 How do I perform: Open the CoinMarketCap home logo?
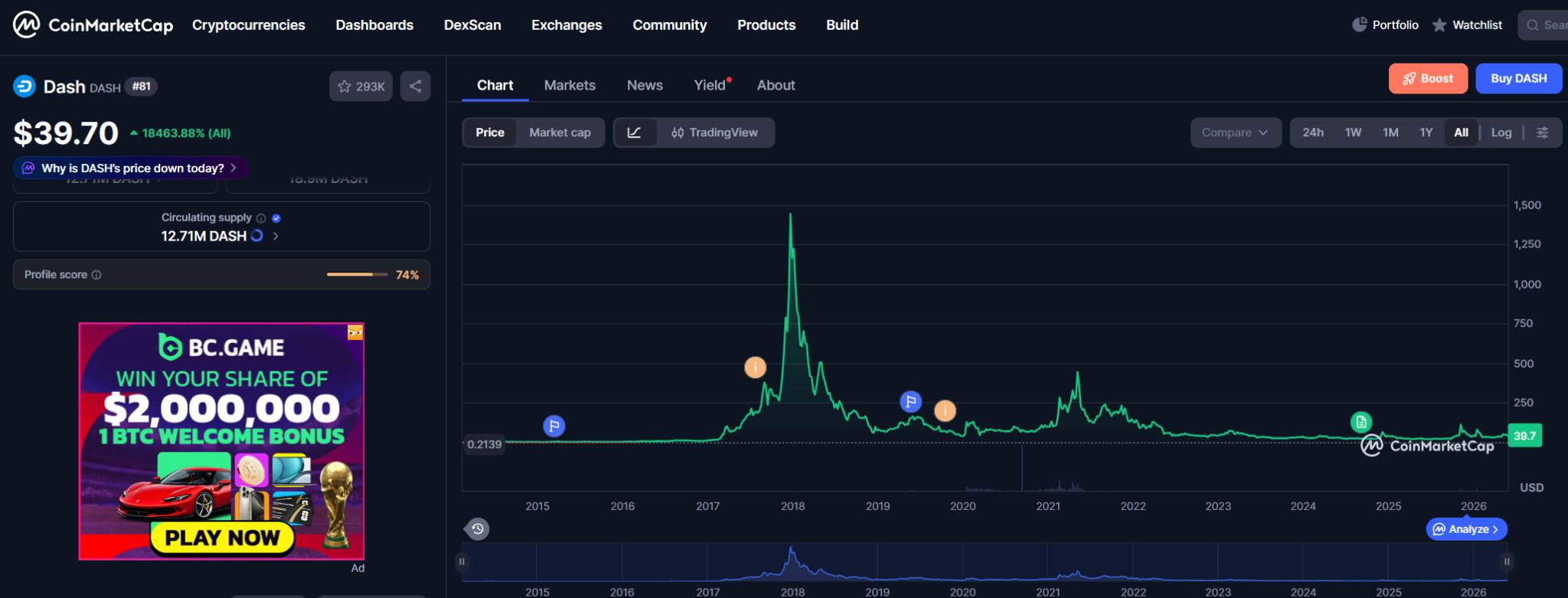93,25
